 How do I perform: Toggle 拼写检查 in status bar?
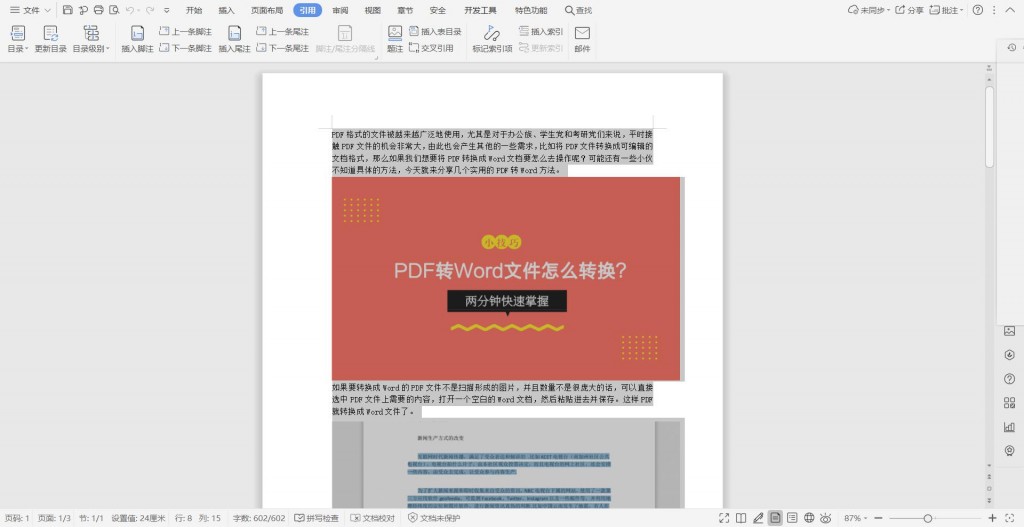click(317, 518)
